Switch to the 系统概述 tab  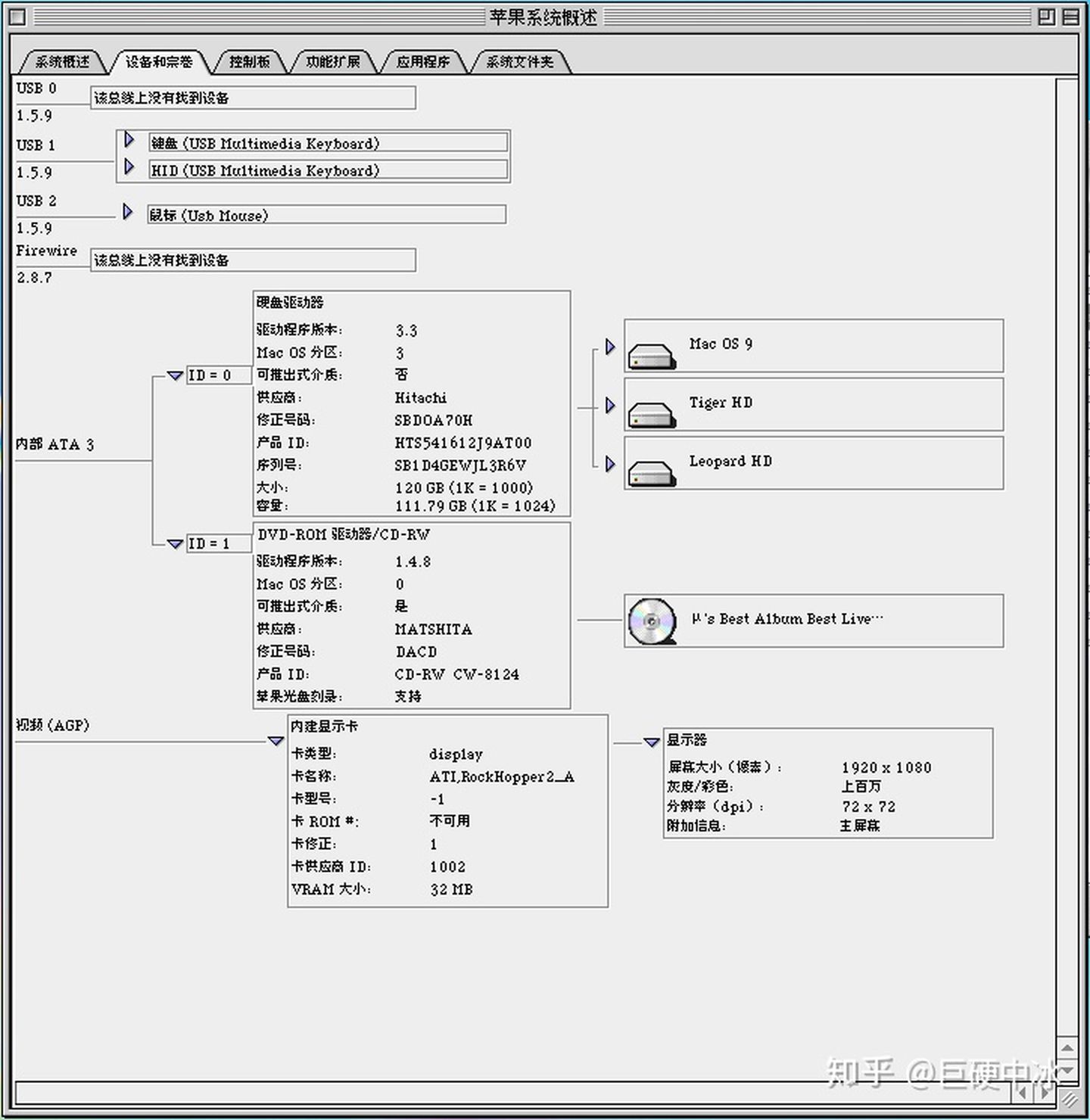(62, 62)
